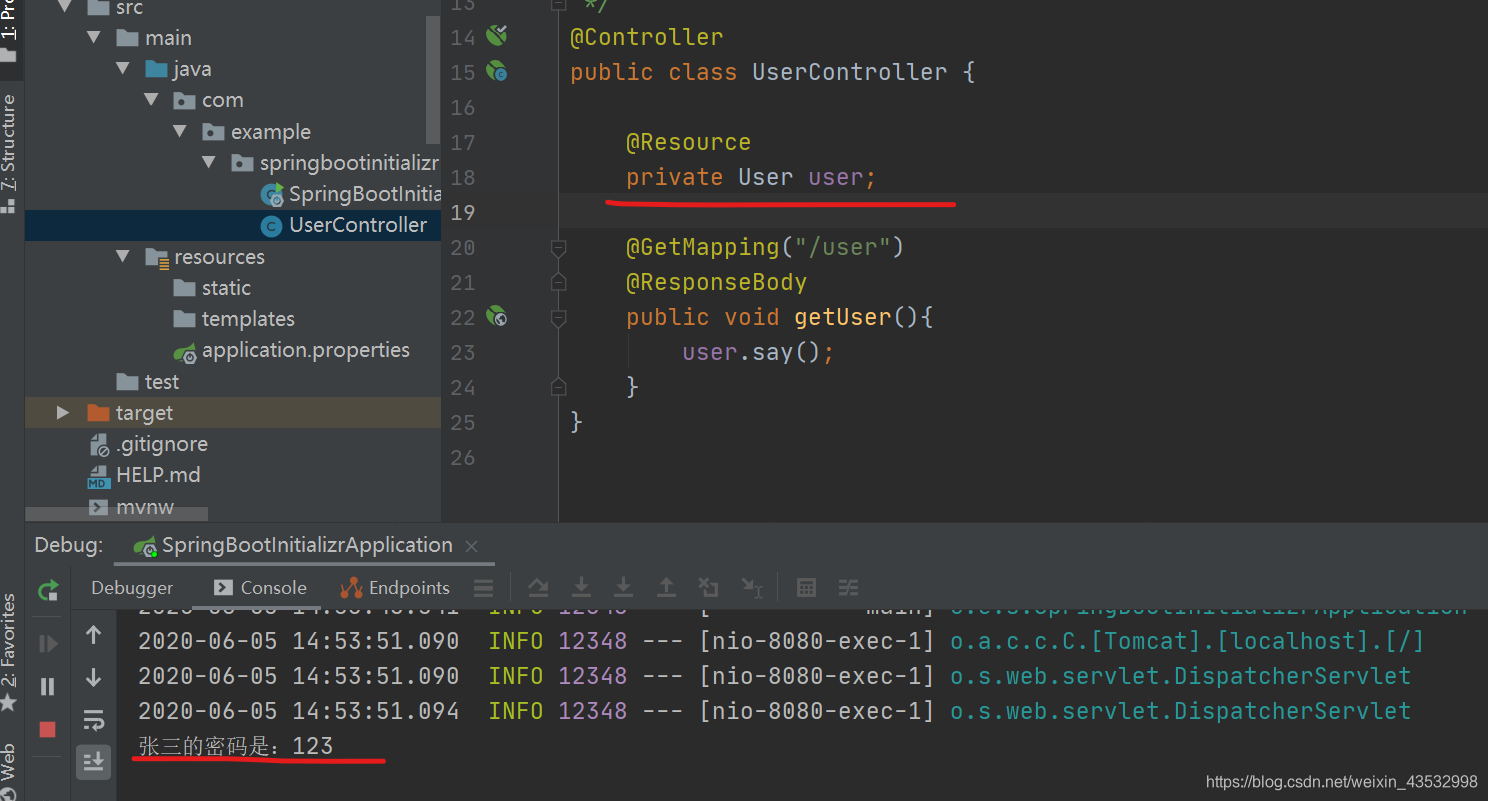
Task: Collapse the com package
Action: pyautogui.click(x=152, y=100)
